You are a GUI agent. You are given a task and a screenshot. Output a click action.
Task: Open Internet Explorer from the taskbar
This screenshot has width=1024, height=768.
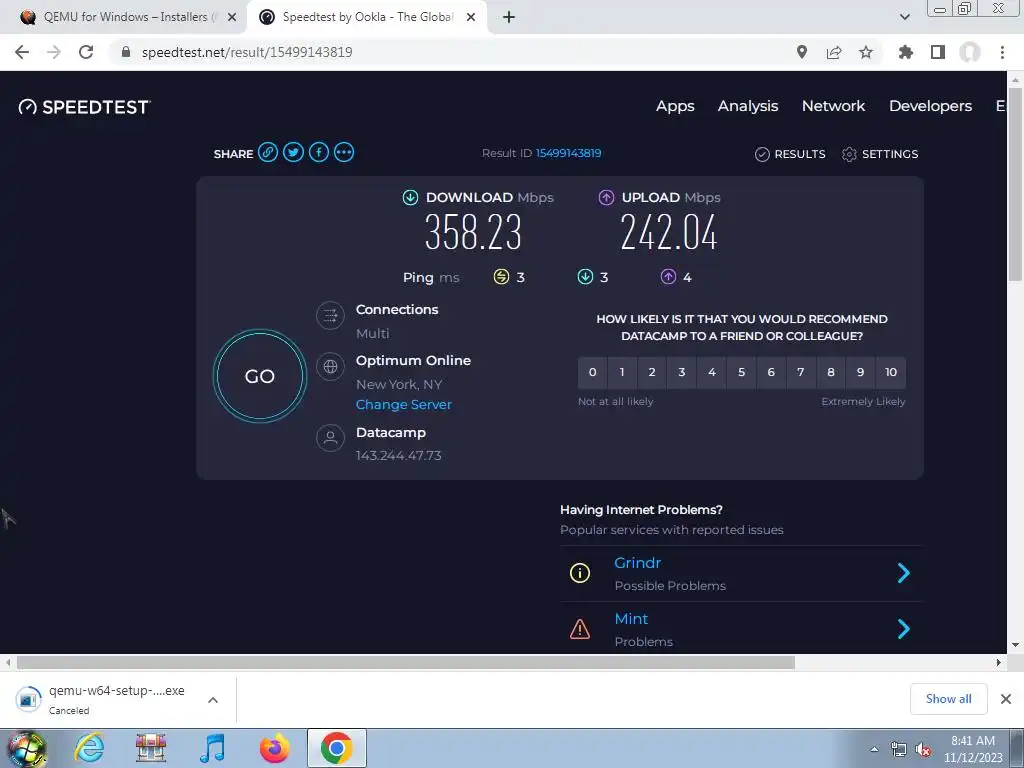89,748
